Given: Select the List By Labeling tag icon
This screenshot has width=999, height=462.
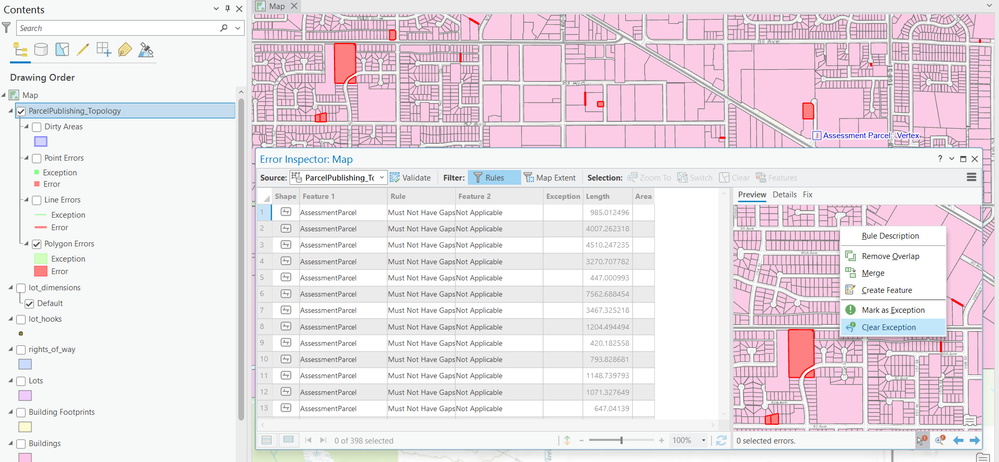Looking at the screenshot, I should [125, 49].
